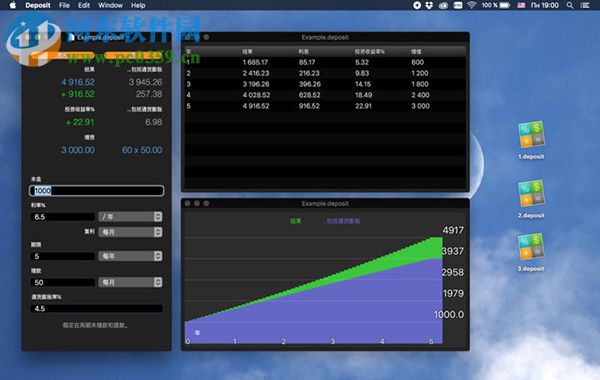
Task: Click the green "+ 22.91" return value
Action: [x=80, y=122]
